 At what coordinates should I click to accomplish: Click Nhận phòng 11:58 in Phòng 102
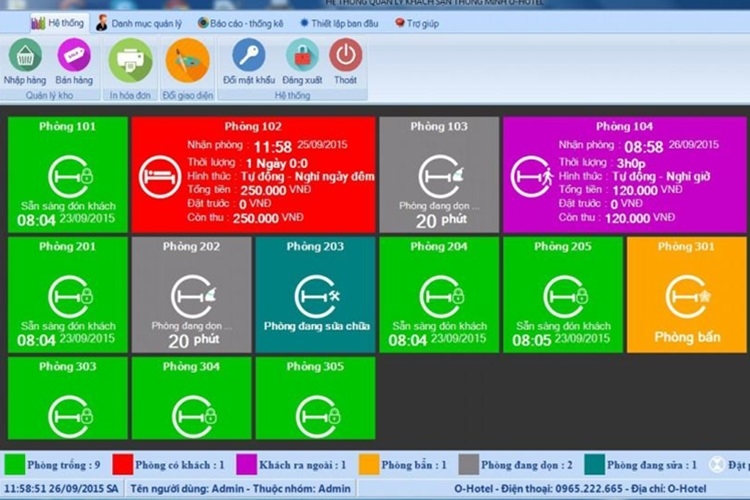[x=267, y=146]
